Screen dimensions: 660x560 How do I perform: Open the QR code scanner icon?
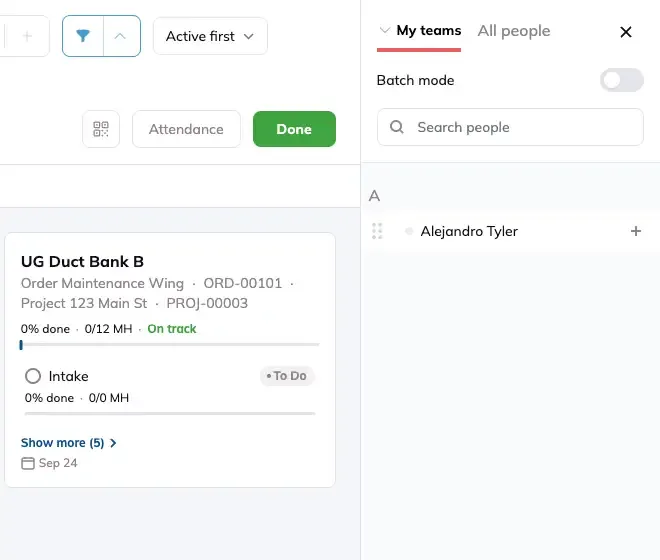point(101,129)
